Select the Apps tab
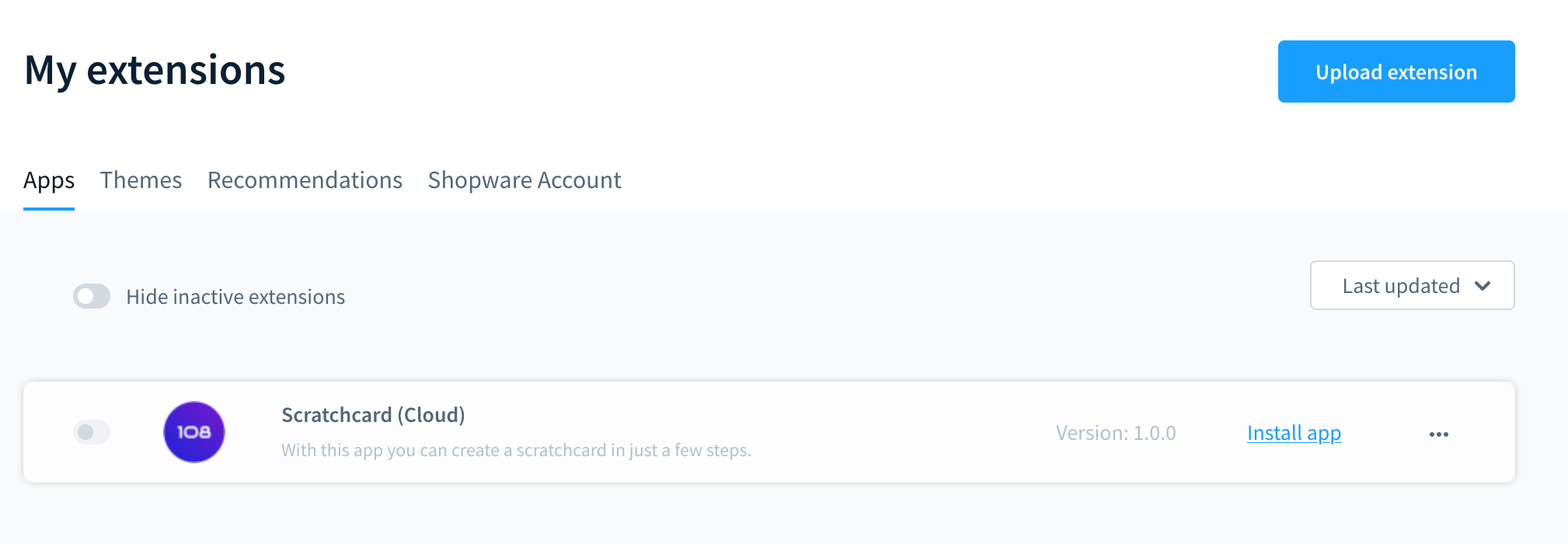 [x=49, y=180]
